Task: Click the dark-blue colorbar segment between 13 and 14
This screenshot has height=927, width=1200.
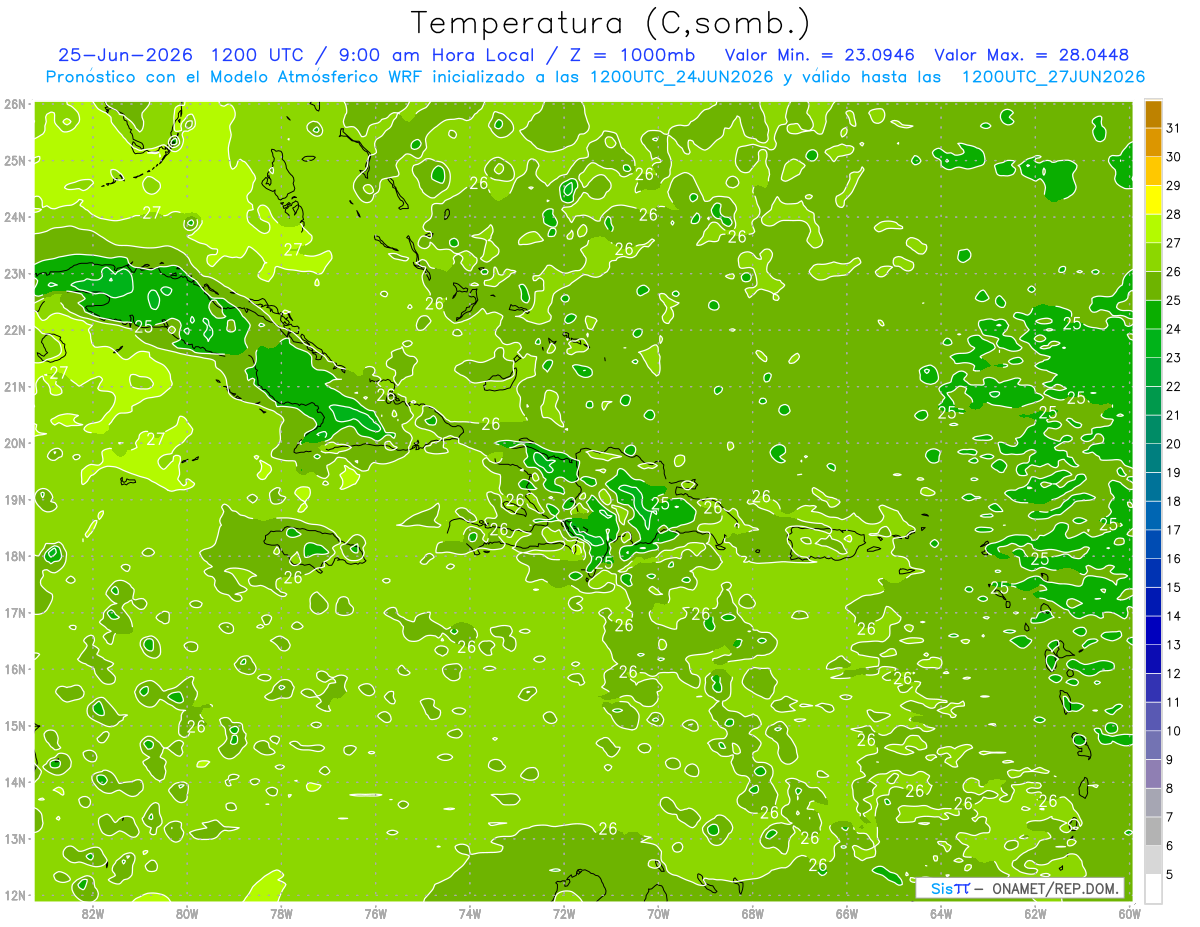Action: click(1153, 630)
